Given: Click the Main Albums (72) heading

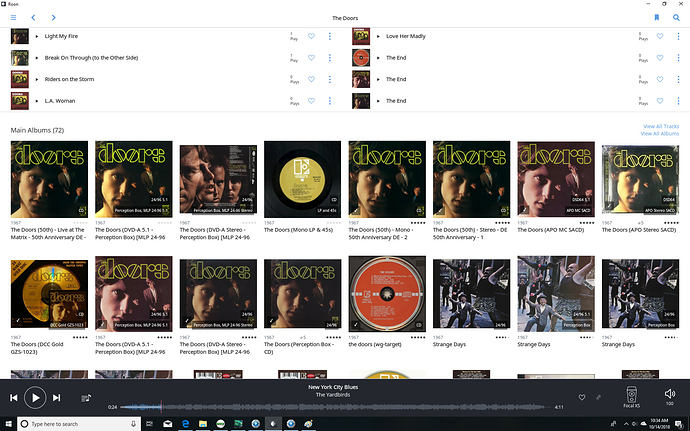Looking at the screenshot, I should tap(37, 130).
